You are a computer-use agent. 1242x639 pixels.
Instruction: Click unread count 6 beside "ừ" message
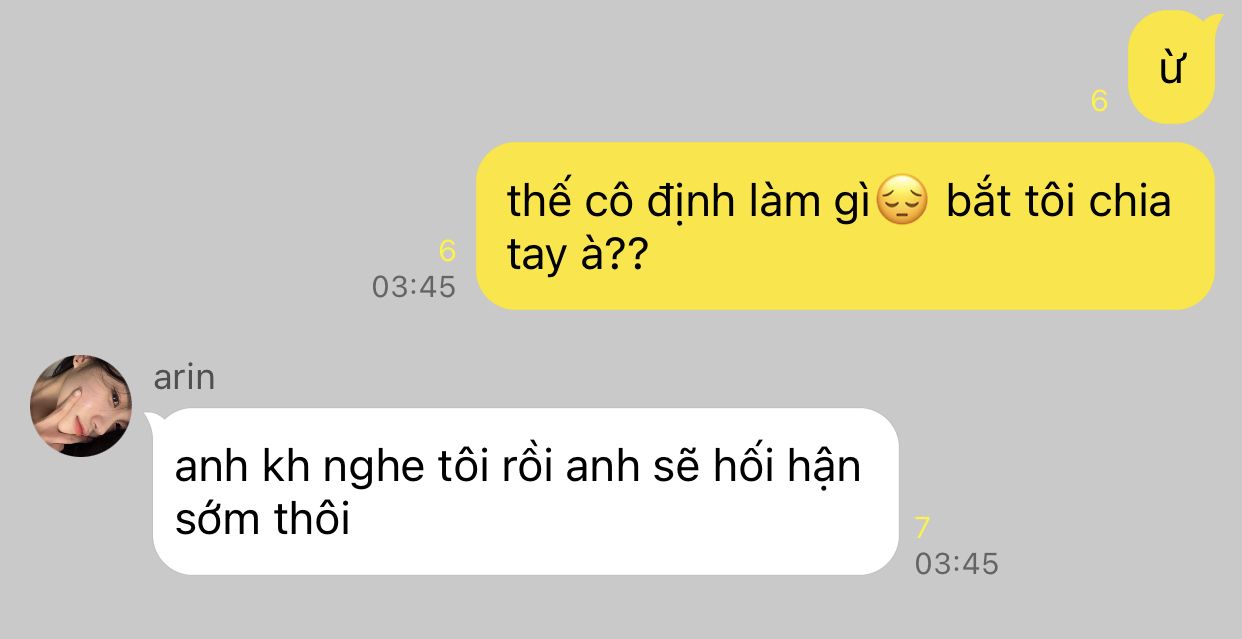(1099, 102)
